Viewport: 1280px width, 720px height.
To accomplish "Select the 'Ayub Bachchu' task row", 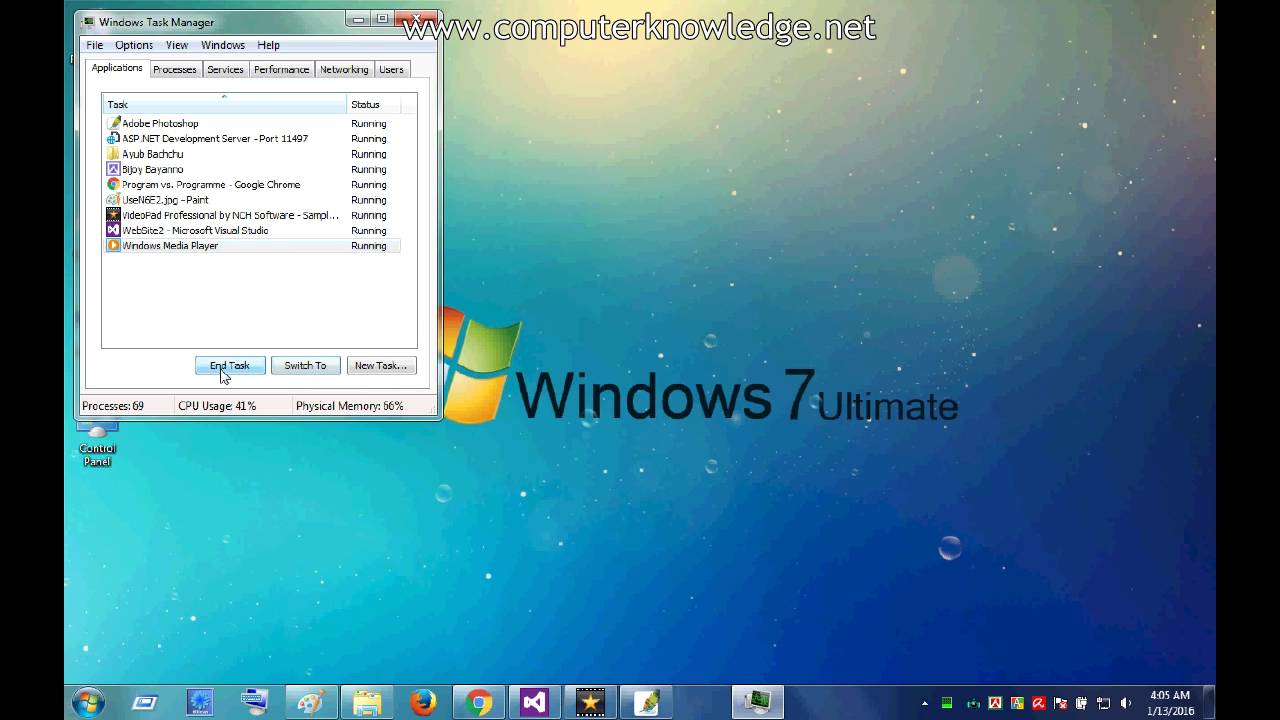I will [x=252, y=154].
